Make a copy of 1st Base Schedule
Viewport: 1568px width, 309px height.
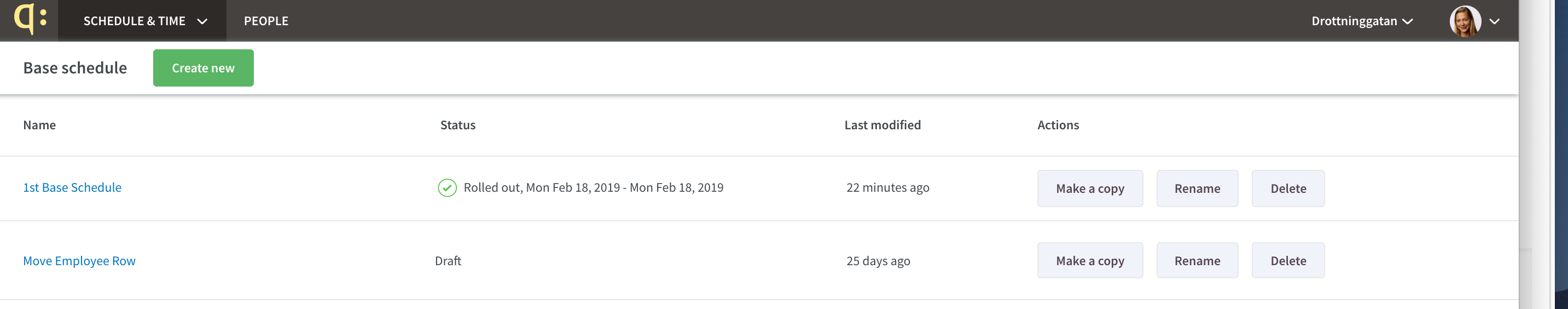click(1090, 188)
